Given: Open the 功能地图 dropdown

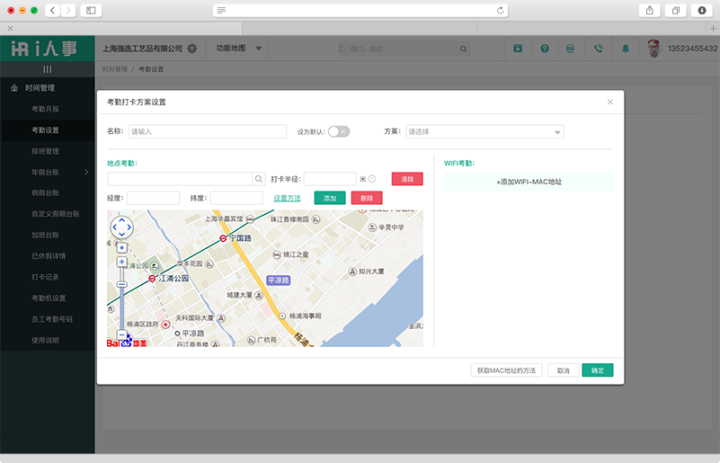Looking at the screenshot, I should click(239, 48).
